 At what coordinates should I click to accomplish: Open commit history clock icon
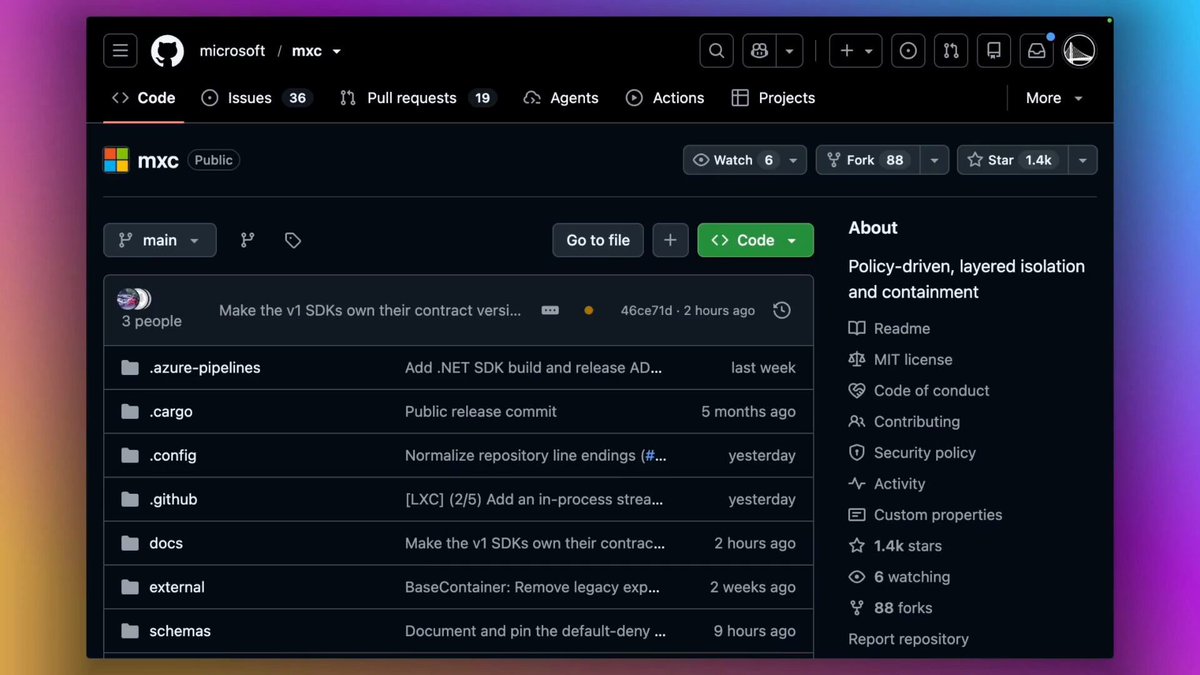pos(782,310)
